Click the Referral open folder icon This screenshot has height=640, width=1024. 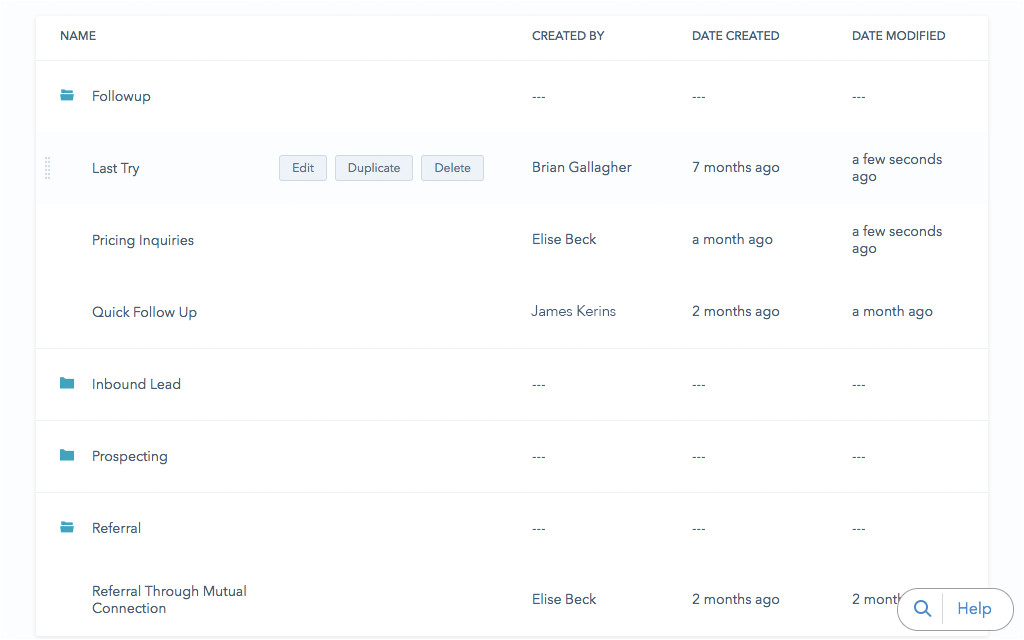67,526
